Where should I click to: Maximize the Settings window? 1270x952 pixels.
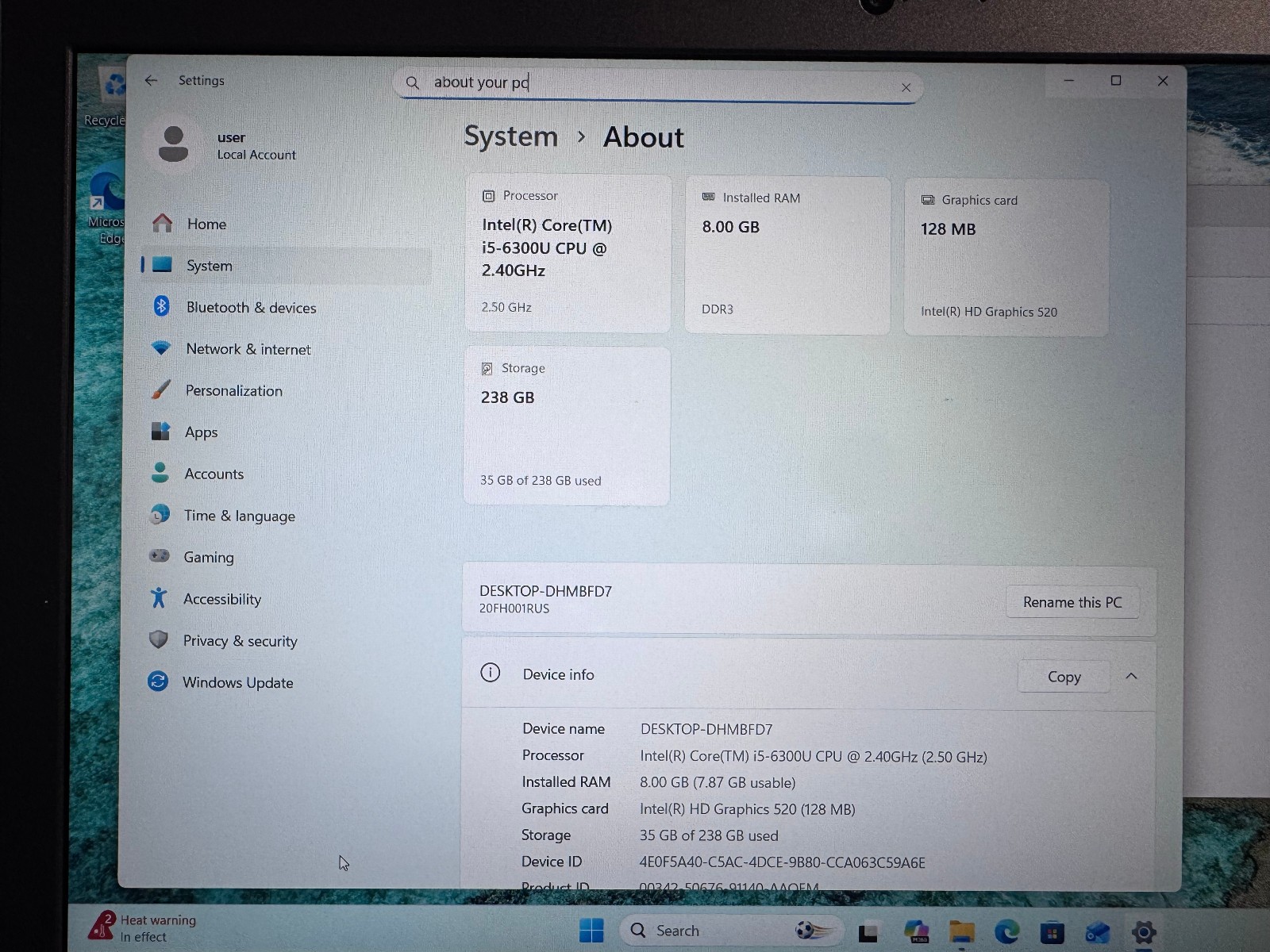click(x=1116, y=80)
